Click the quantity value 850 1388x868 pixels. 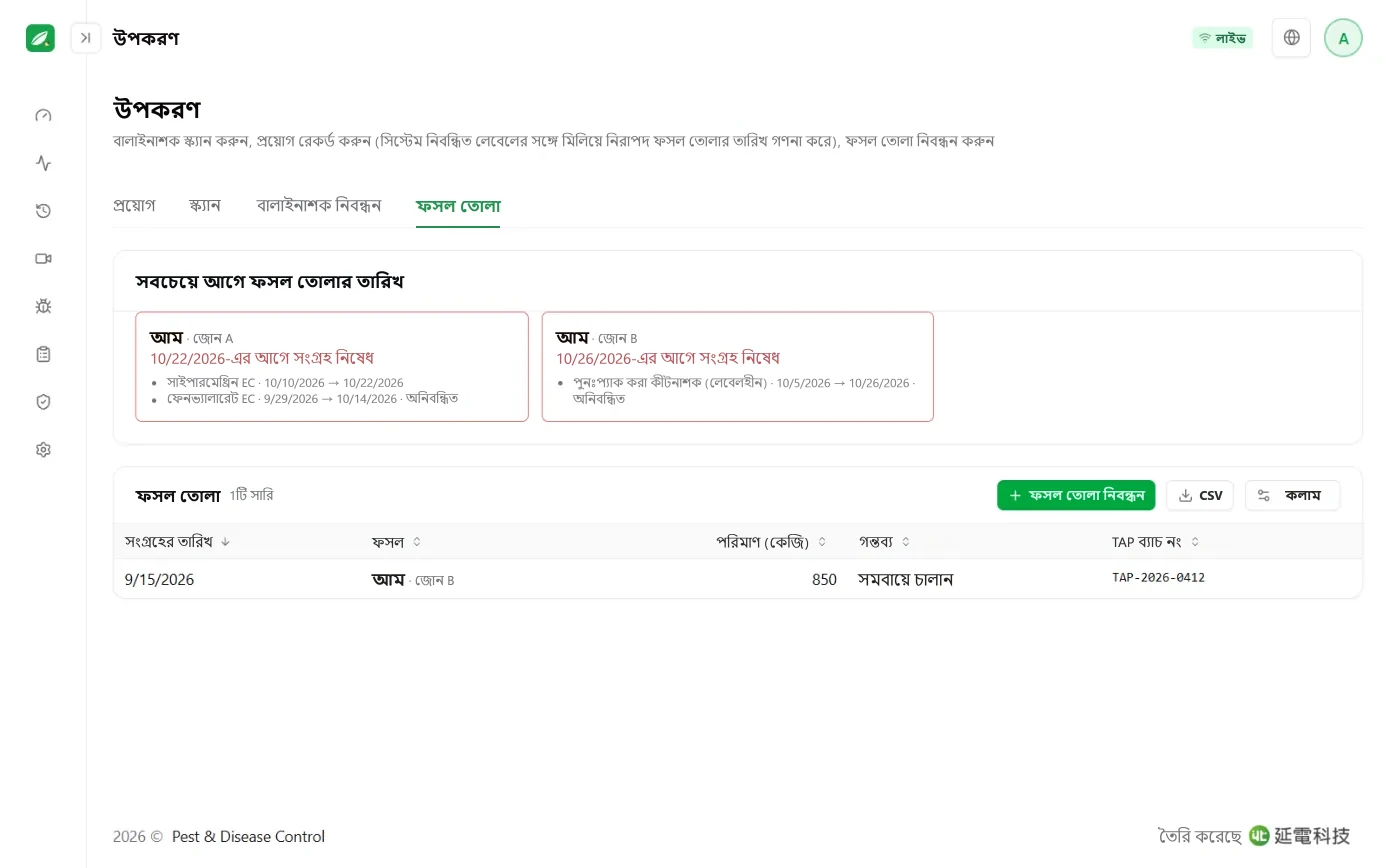click(x=824, y=579)
